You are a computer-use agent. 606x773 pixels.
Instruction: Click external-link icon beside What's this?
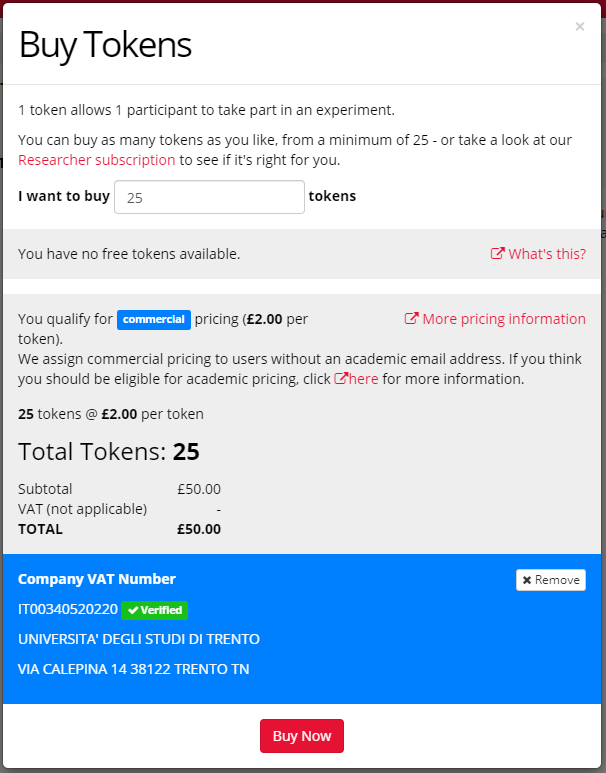click(497, 253)
